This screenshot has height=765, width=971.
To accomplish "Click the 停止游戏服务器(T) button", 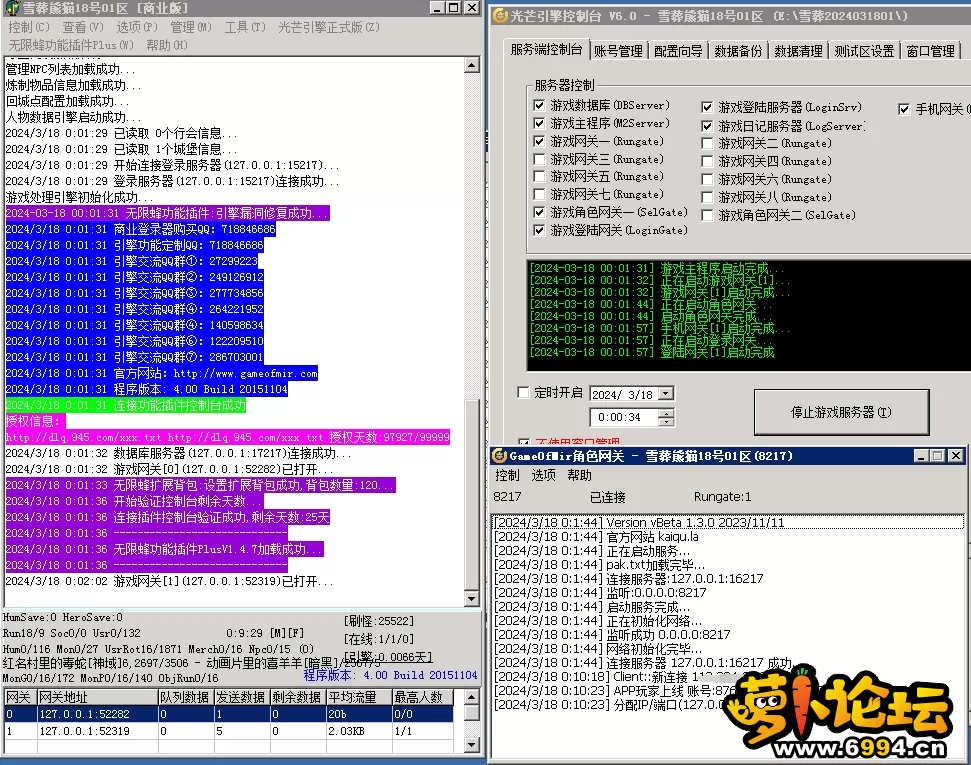I will 841,413.
